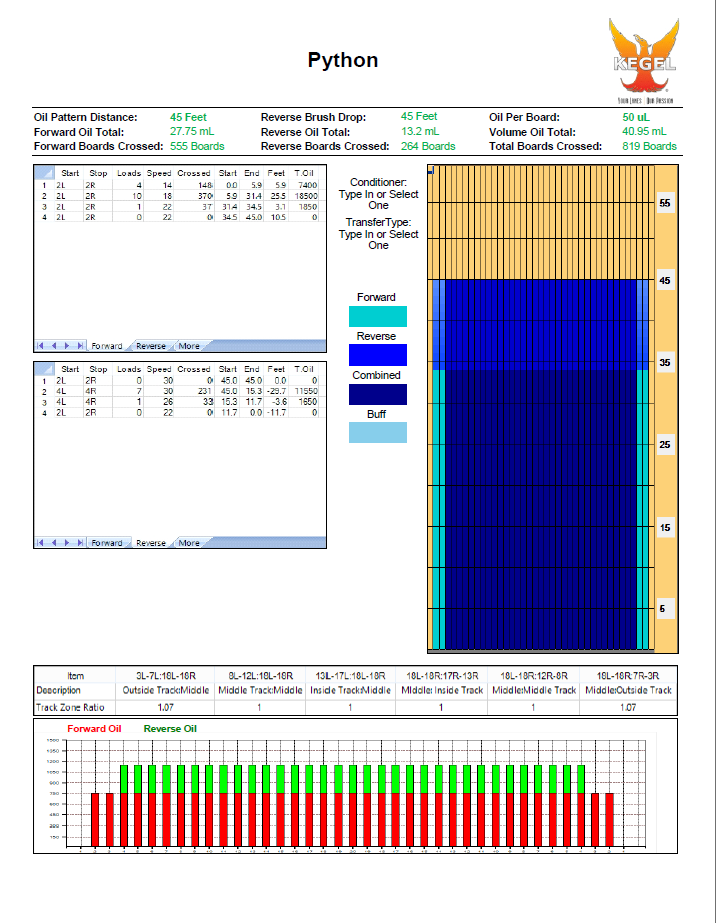
Task: Select row 2 header in upper table
Action: coord(44,196)
